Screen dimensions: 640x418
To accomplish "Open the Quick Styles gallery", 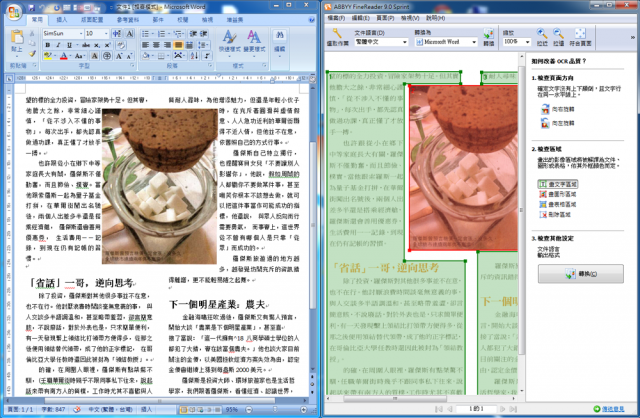I will 229,41.
